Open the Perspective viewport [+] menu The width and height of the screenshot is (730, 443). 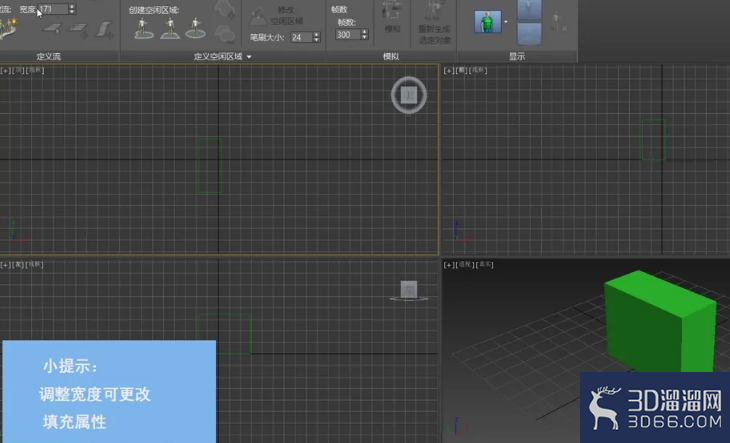point(449,265)
